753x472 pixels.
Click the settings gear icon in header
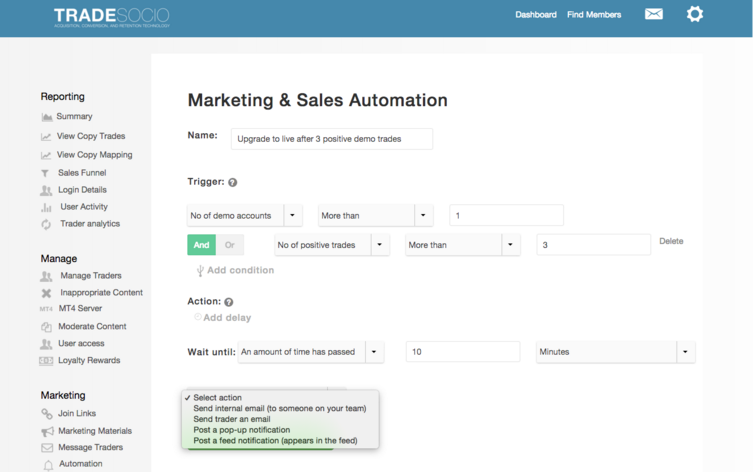(695, 14)
